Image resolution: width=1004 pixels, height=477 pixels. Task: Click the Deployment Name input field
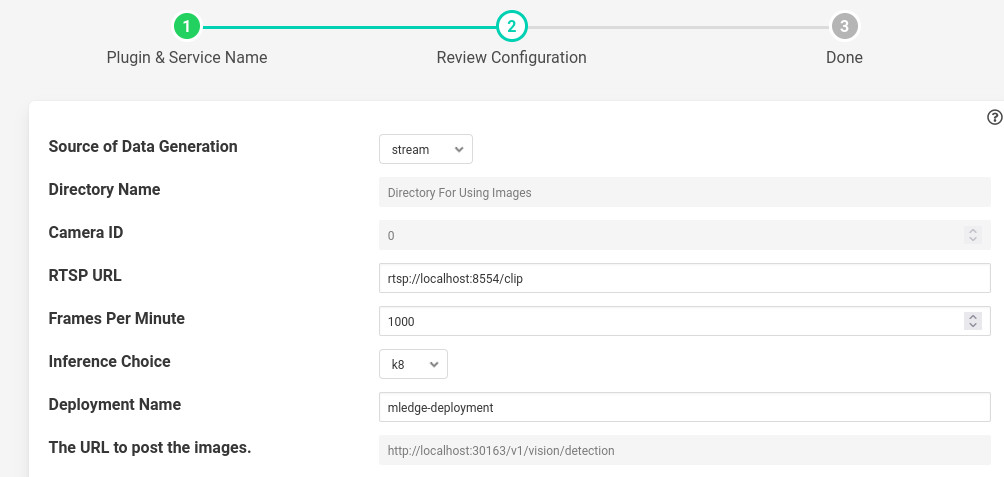click(x=684, y=407)
